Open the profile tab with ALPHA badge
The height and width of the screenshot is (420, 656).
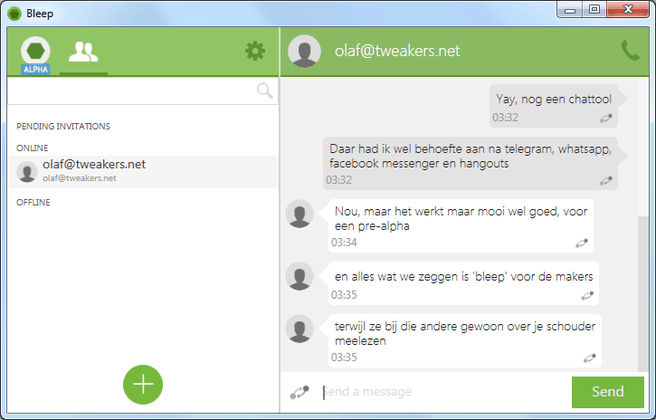(36, 55)
